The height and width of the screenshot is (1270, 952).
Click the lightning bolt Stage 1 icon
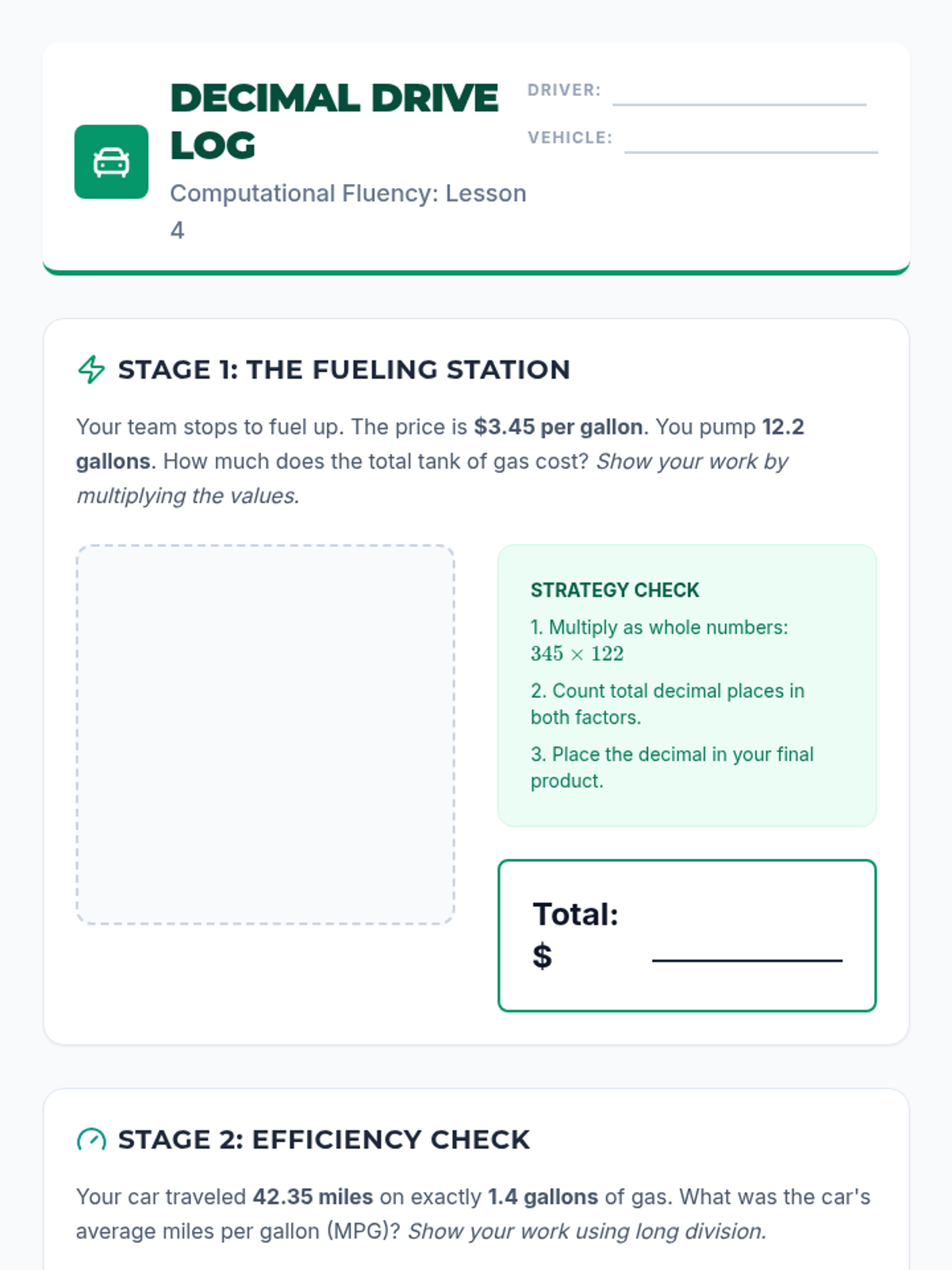coord(91,370)
